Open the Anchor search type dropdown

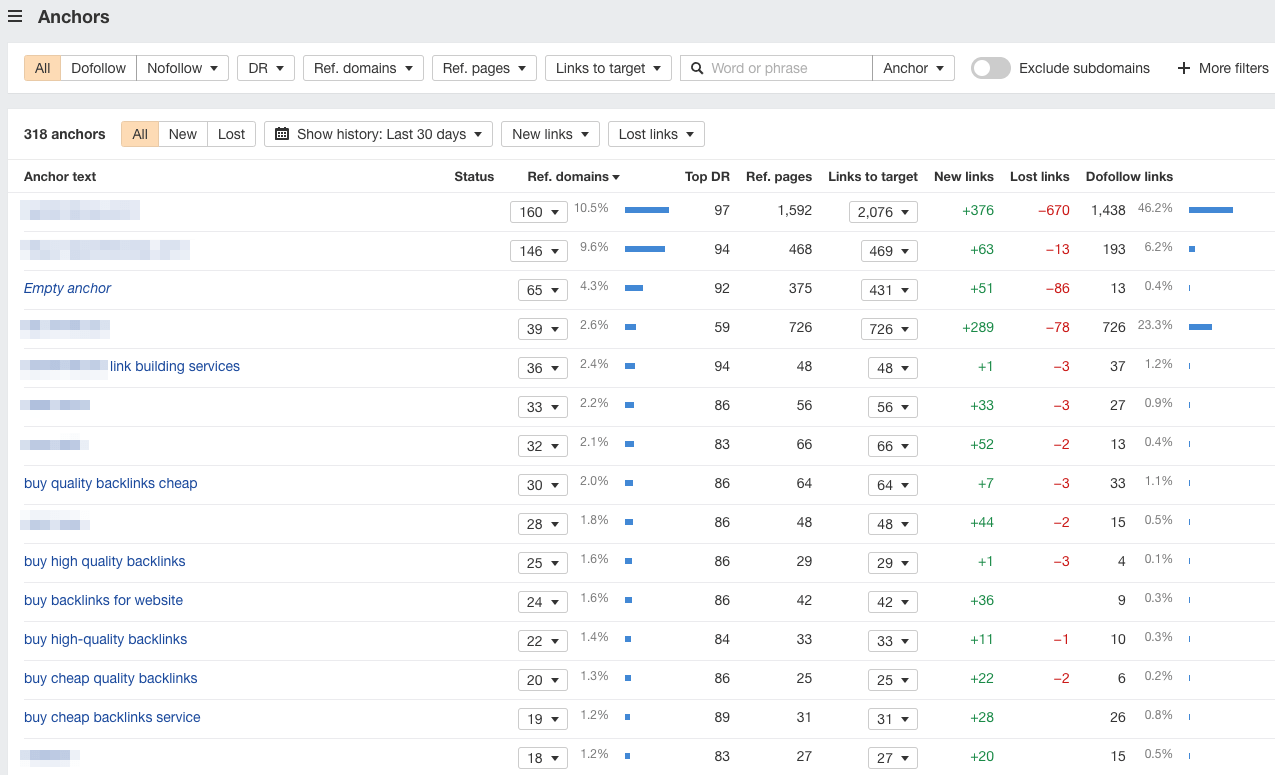912,68
